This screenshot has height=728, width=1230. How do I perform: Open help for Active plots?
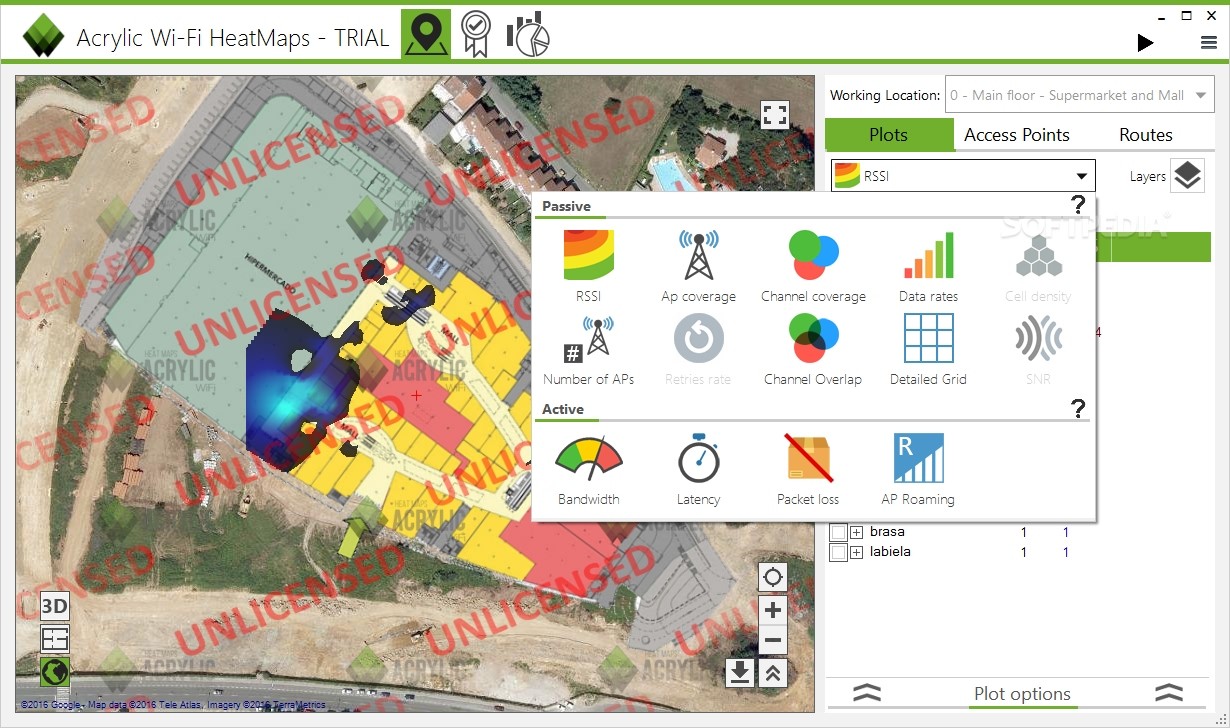(x=1077, y=409)
